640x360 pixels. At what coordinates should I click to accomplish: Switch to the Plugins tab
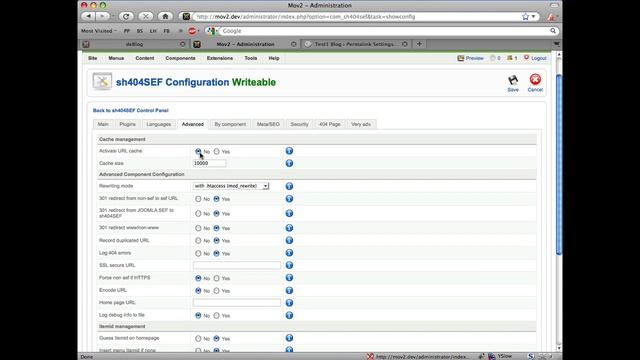click(x=127, y=124)
